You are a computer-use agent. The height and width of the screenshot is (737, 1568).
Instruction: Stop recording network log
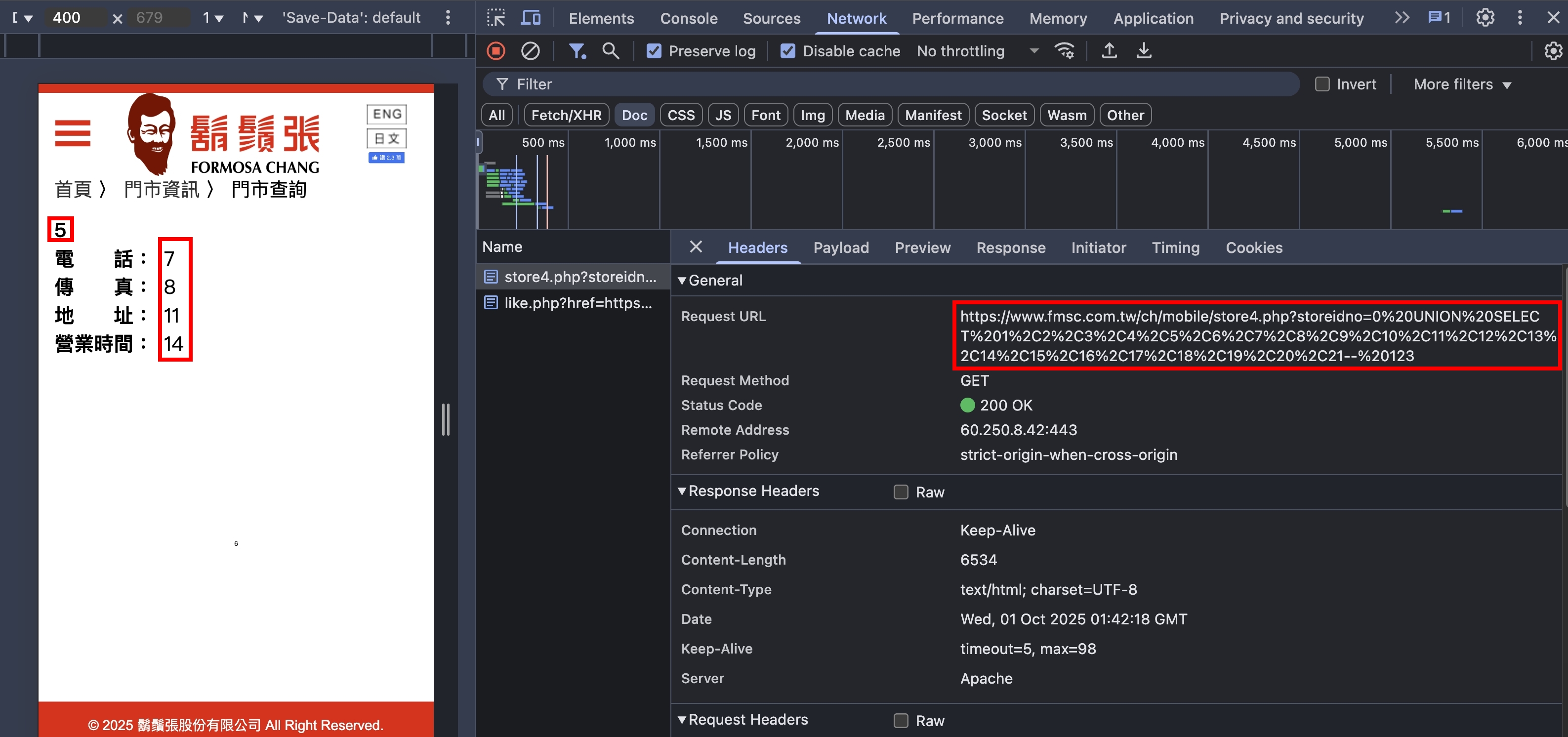[496, 51]
